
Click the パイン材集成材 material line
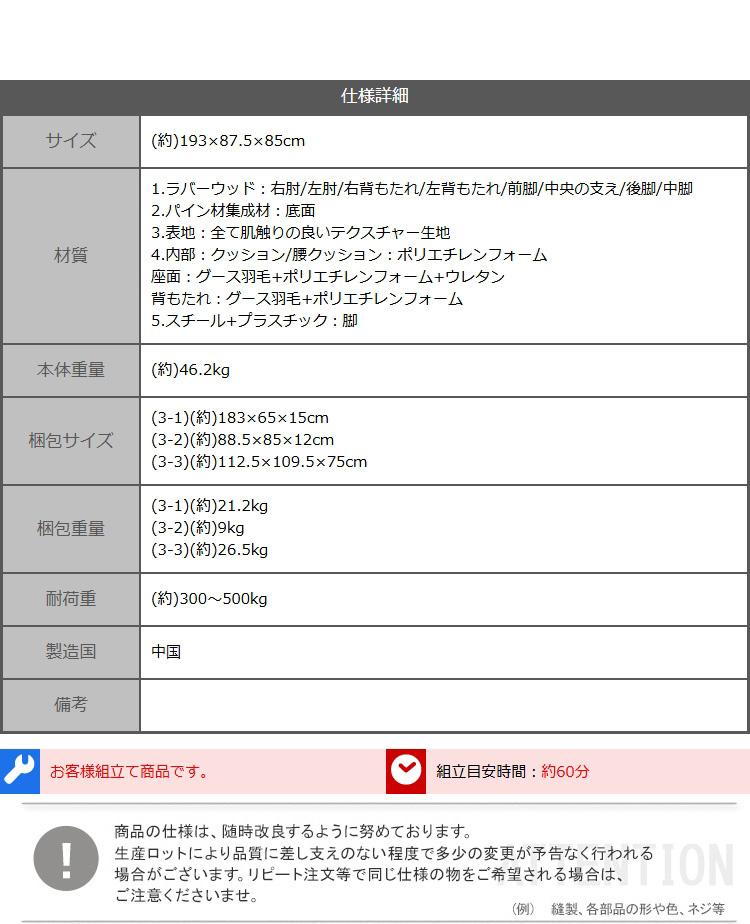point(233,211)
